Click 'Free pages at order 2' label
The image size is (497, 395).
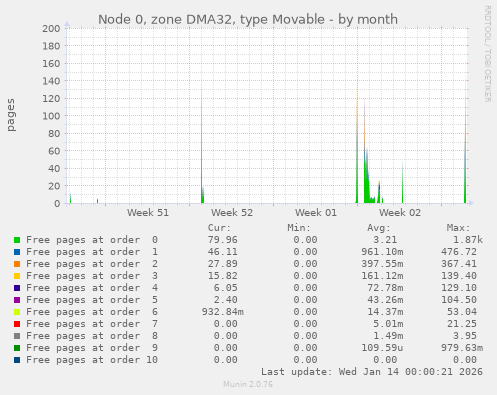coord(92,264)
